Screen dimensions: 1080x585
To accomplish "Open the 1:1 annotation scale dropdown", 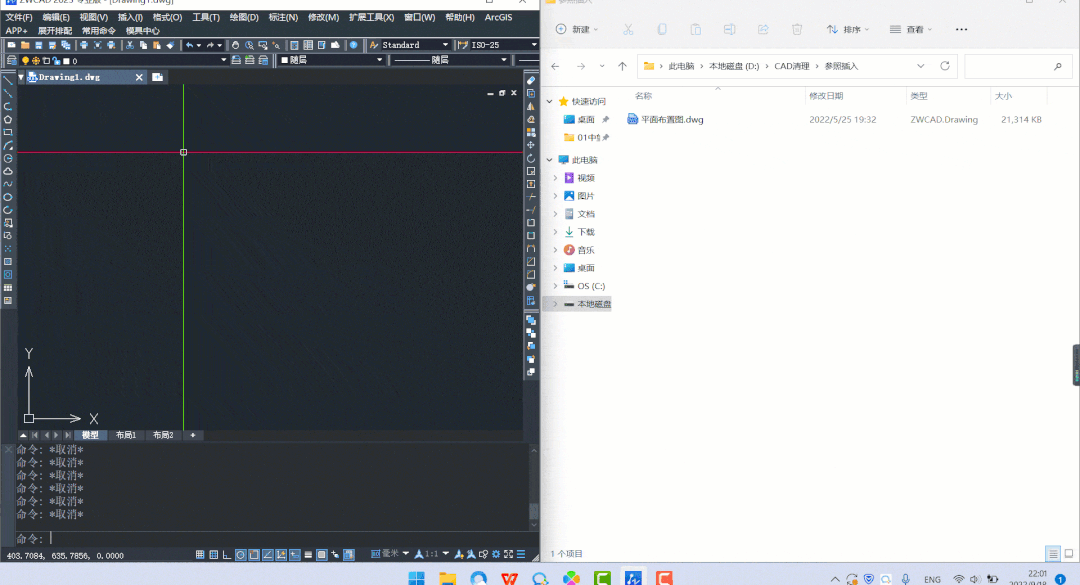I will tap(446, 553).
